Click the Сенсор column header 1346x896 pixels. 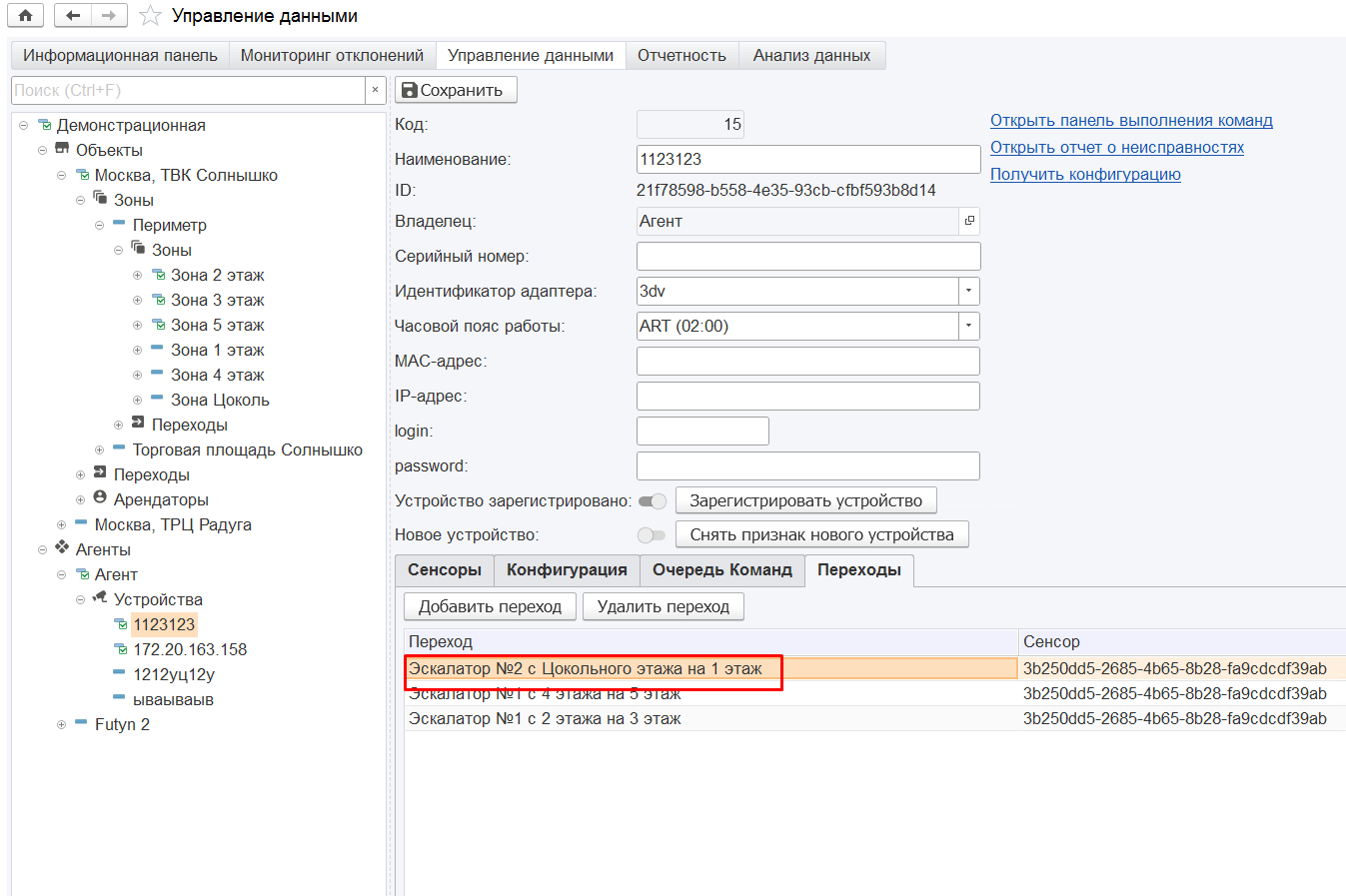coord(1182,641)
